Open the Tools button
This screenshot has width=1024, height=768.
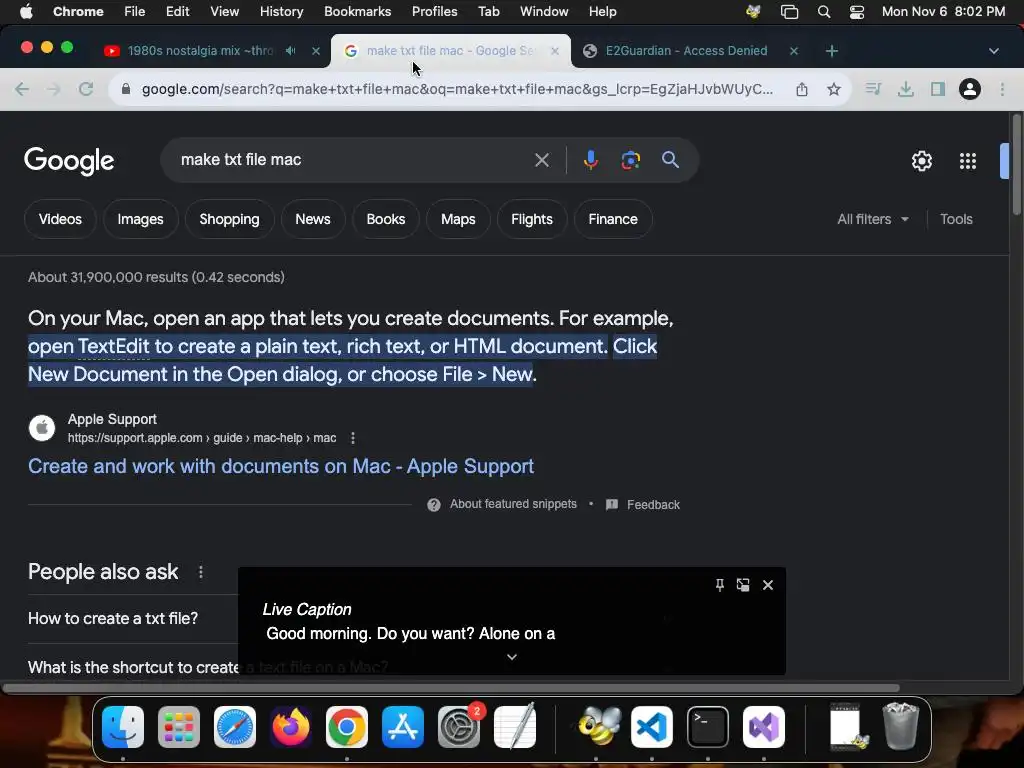click(x=956, y=219)
